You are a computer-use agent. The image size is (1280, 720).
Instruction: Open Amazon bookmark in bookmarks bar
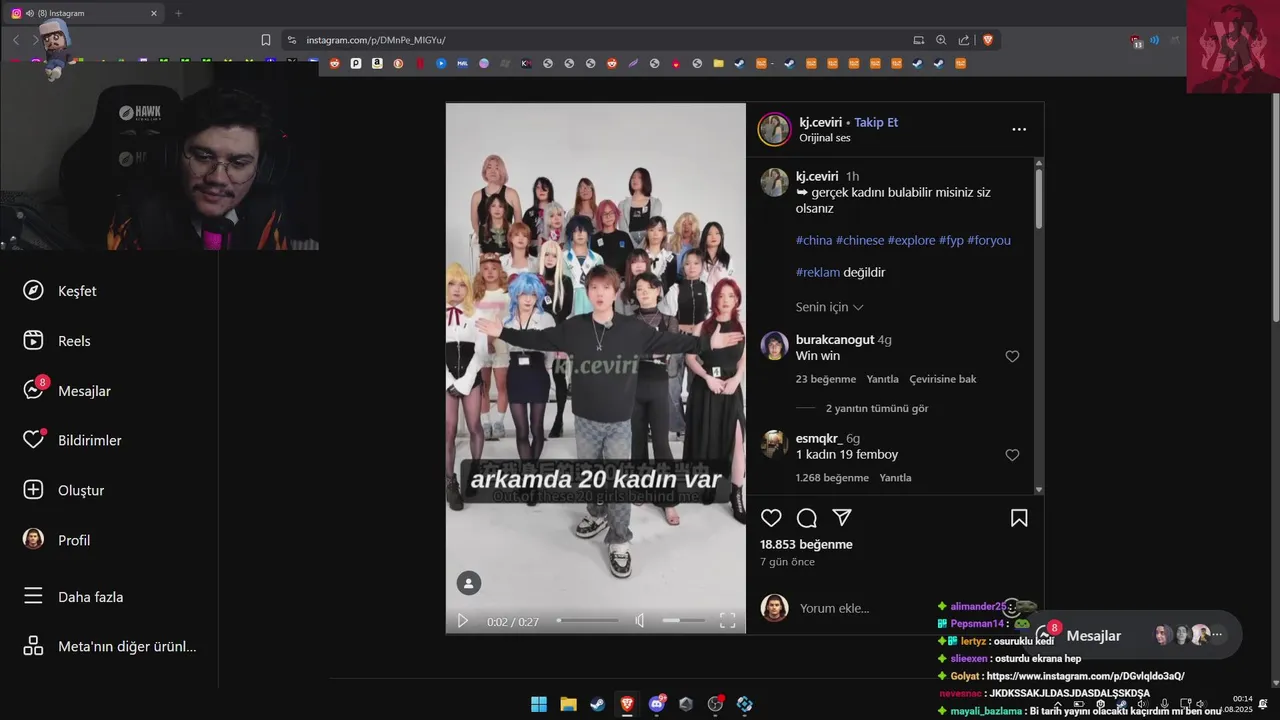tap(377, 63)
